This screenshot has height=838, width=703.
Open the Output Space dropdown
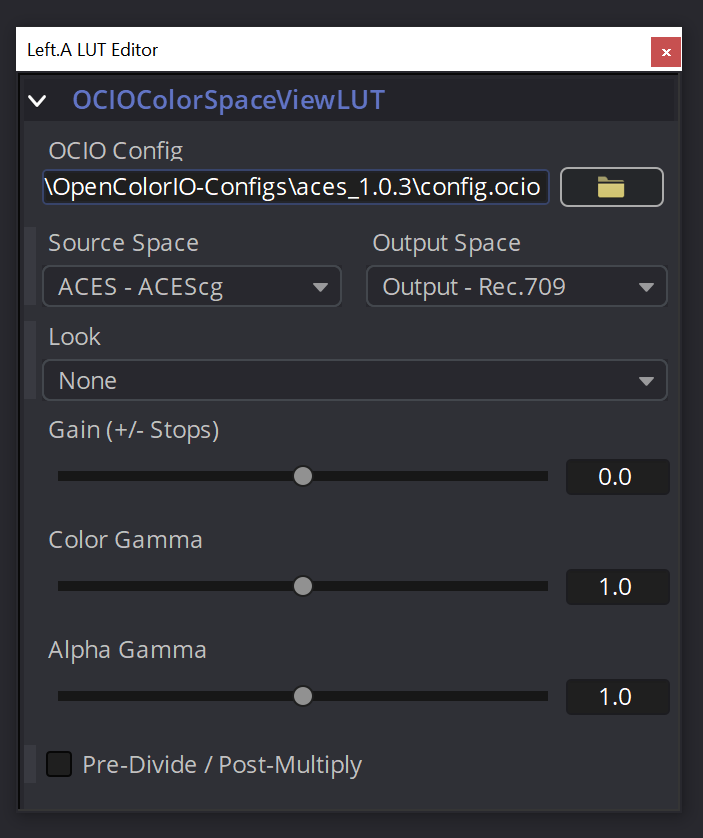tap(516, 287)
